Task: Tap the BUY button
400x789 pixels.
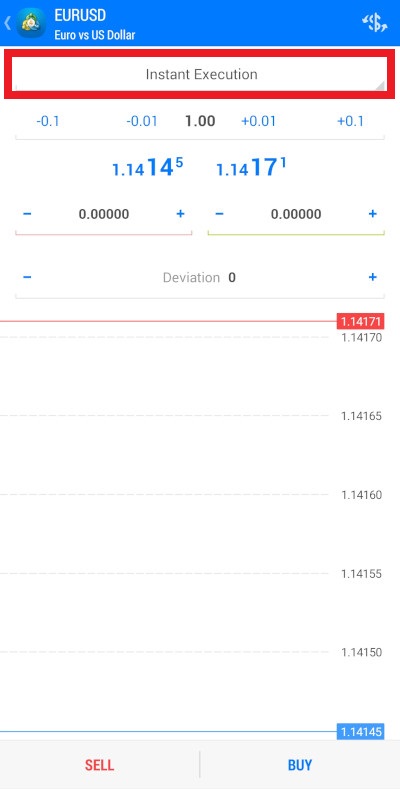Action: (x=300, y=765)
